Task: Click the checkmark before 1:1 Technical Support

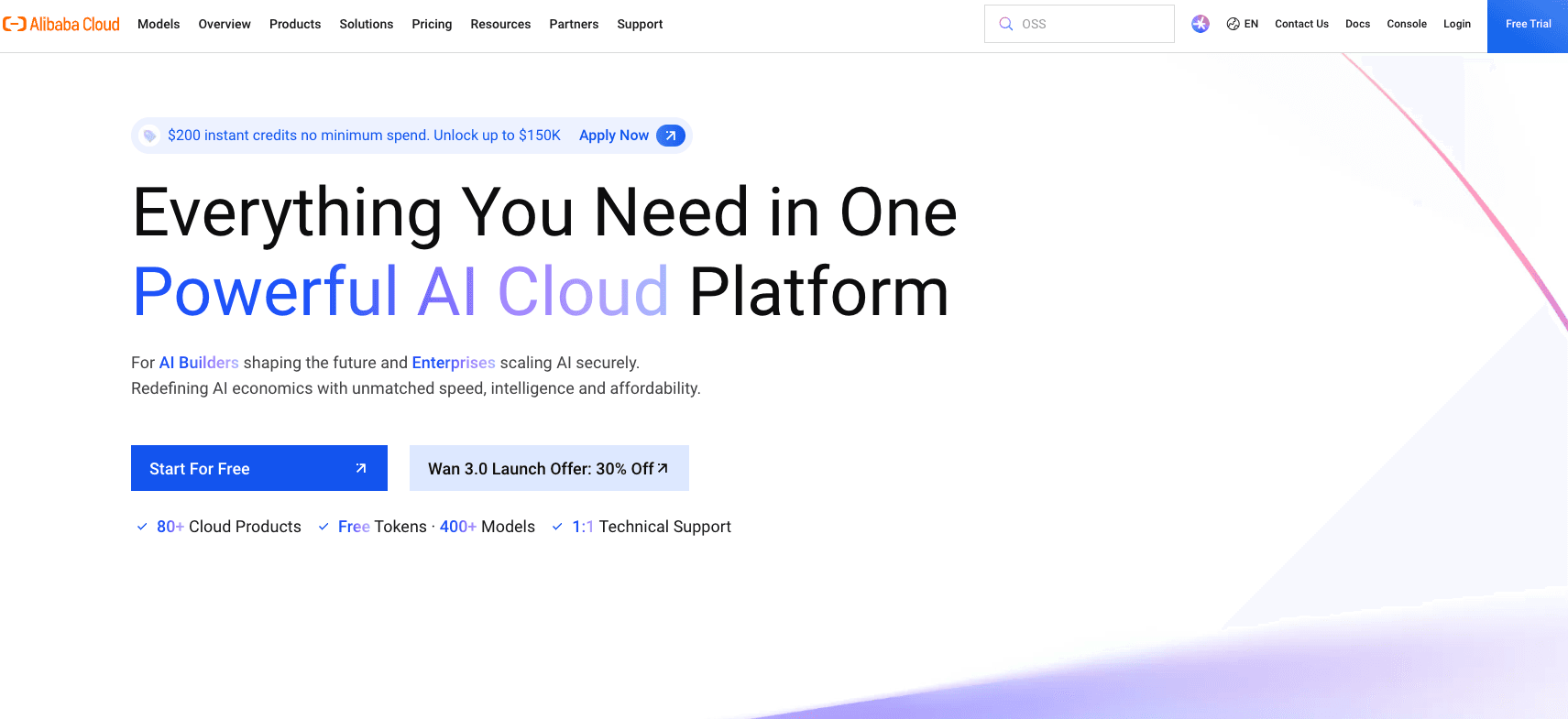Action: click(557, 527)
